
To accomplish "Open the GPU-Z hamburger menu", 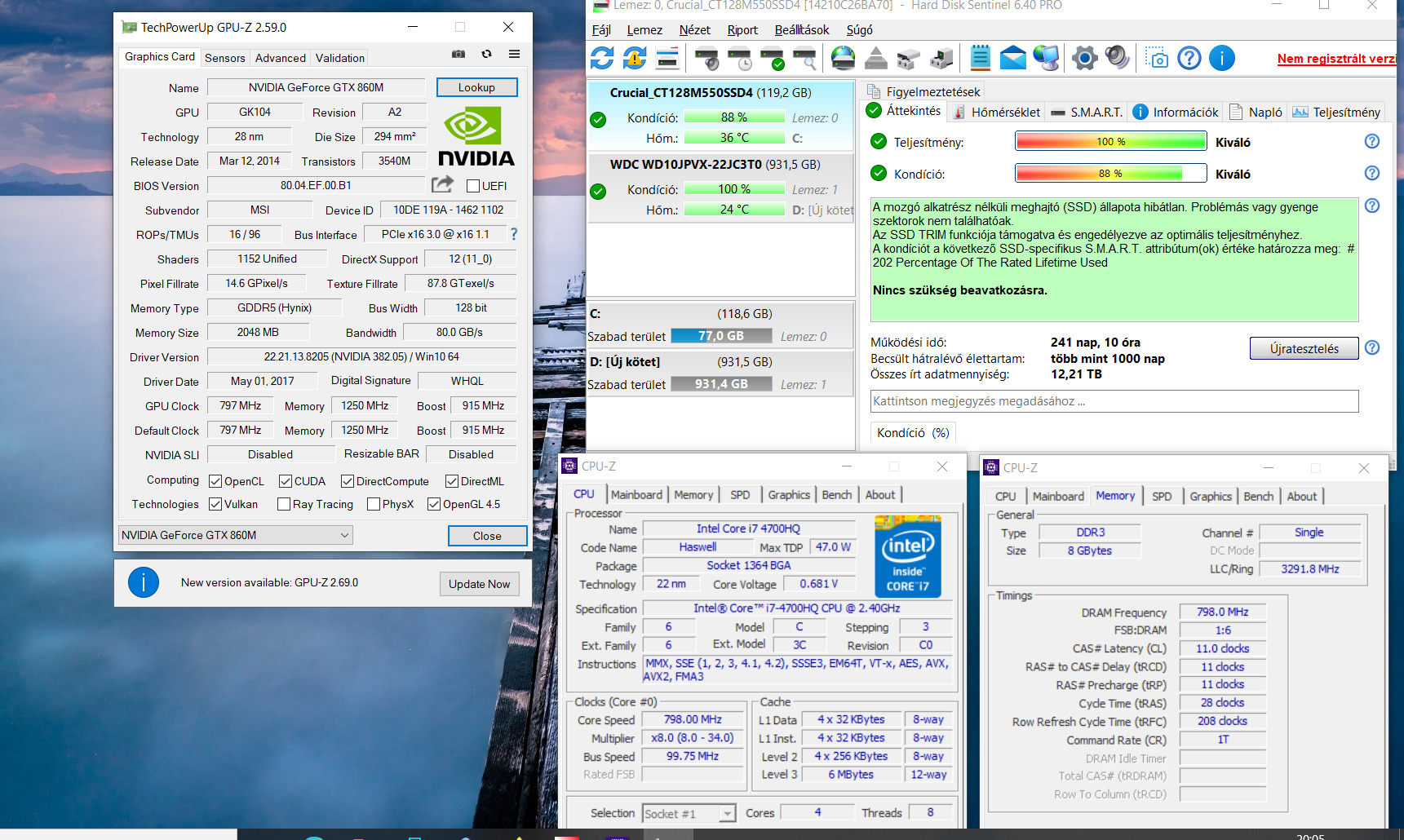I will tap(515, 54).
